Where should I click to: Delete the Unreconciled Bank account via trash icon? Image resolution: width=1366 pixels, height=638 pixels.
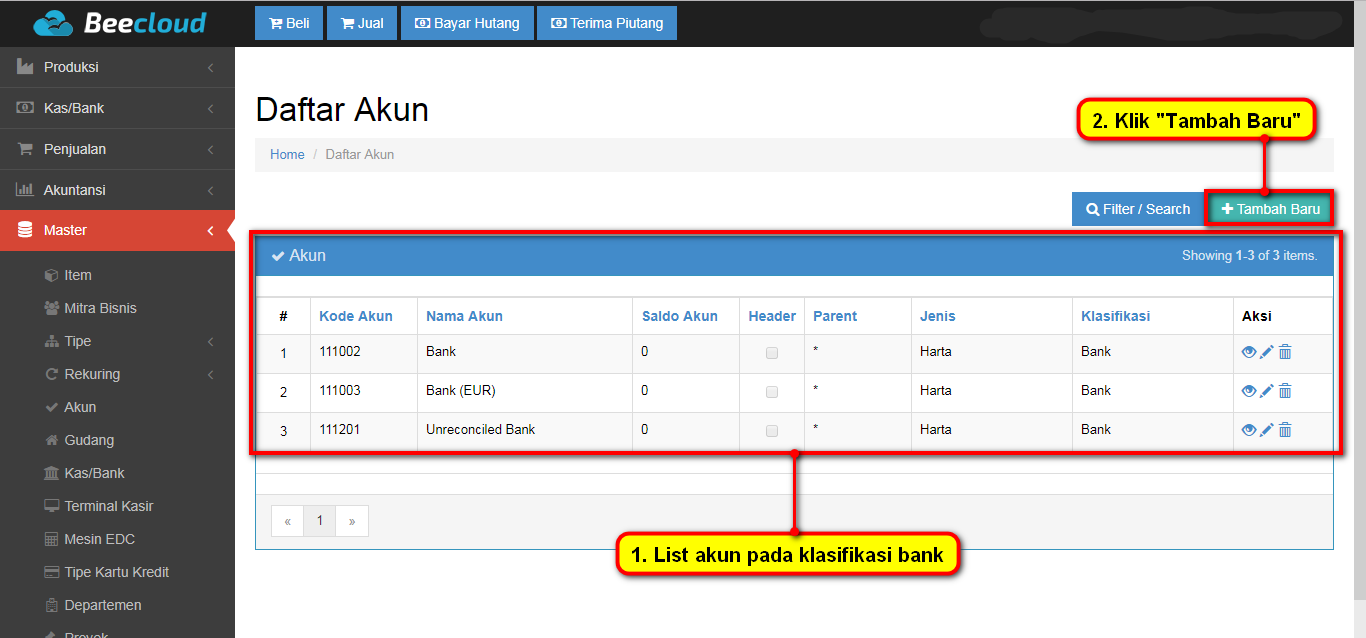point(1285,430)
